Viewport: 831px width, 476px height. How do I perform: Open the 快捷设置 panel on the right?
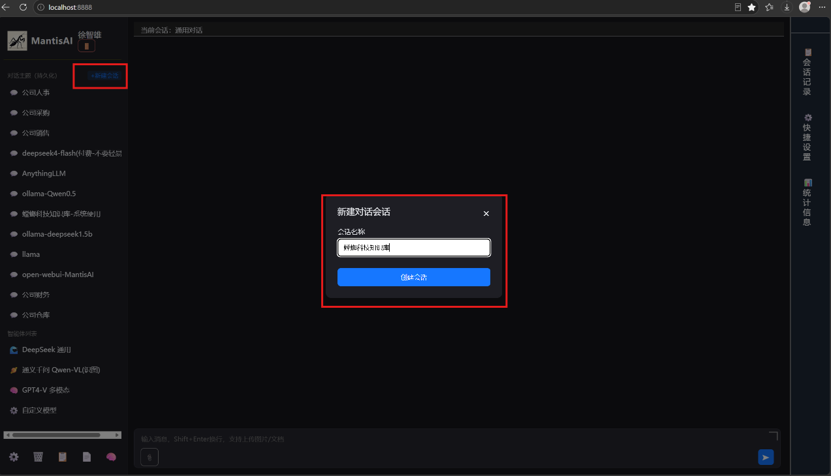[807, 137]
